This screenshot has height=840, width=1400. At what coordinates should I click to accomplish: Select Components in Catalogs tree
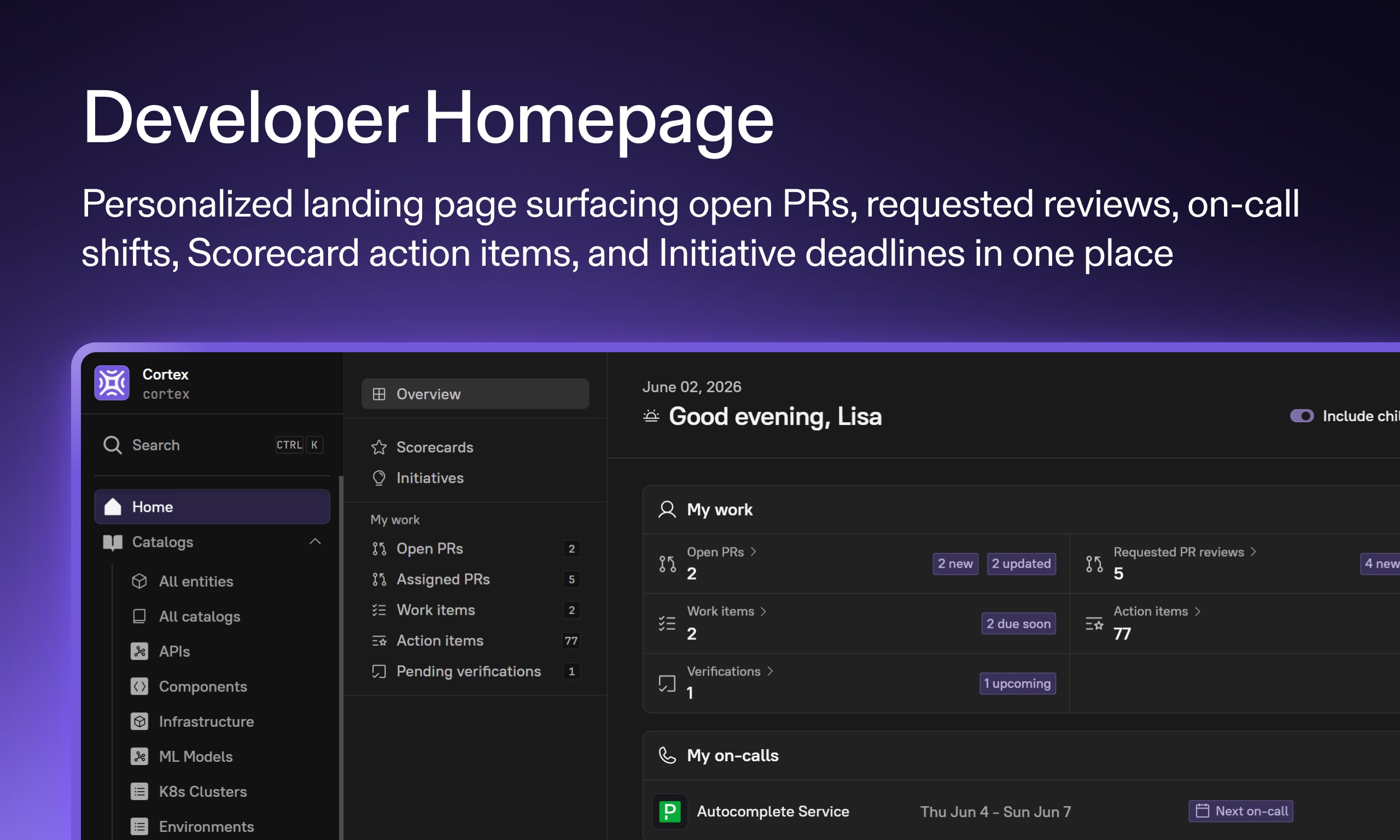pyautogui.click(x=203, y=687)
